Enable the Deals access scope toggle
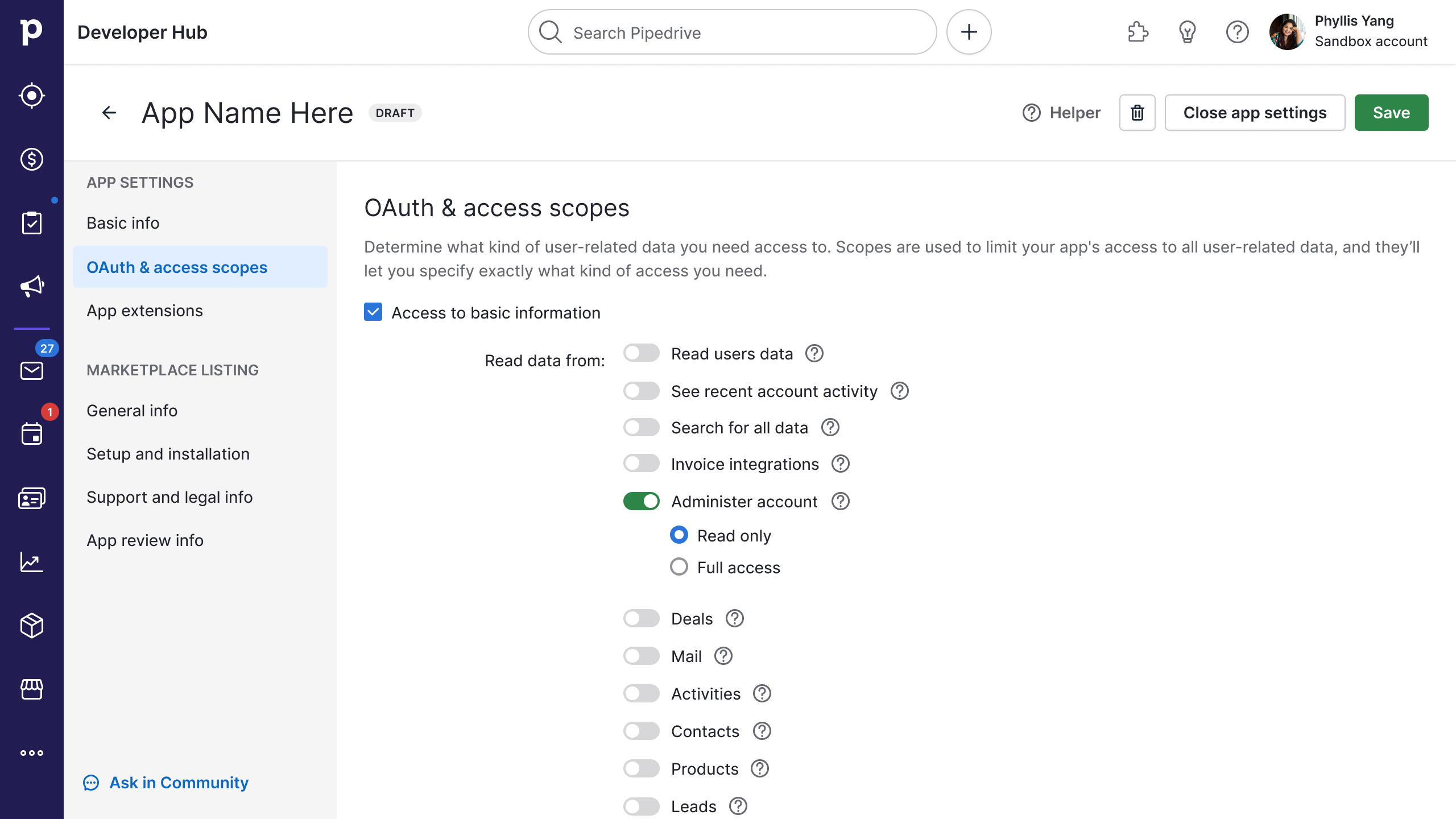This screenshot has height=819, width=1456. (641, 618)
